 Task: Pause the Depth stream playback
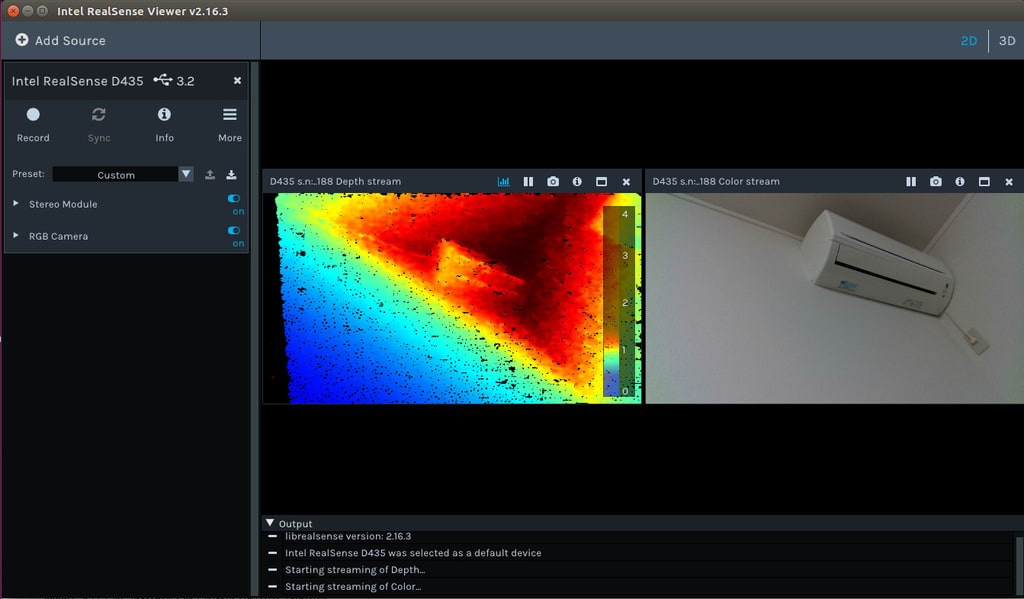click(528, 182)
